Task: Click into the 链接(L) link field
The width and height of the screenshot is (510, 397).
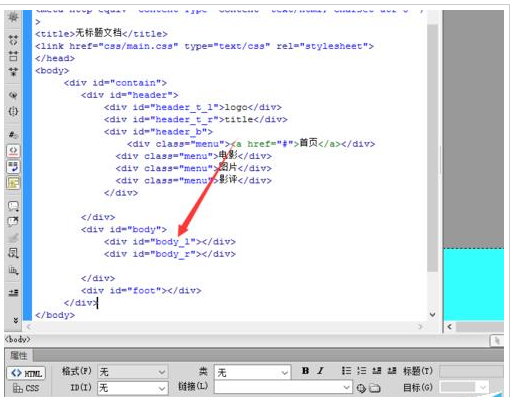Action: click(x=278, y=387)
